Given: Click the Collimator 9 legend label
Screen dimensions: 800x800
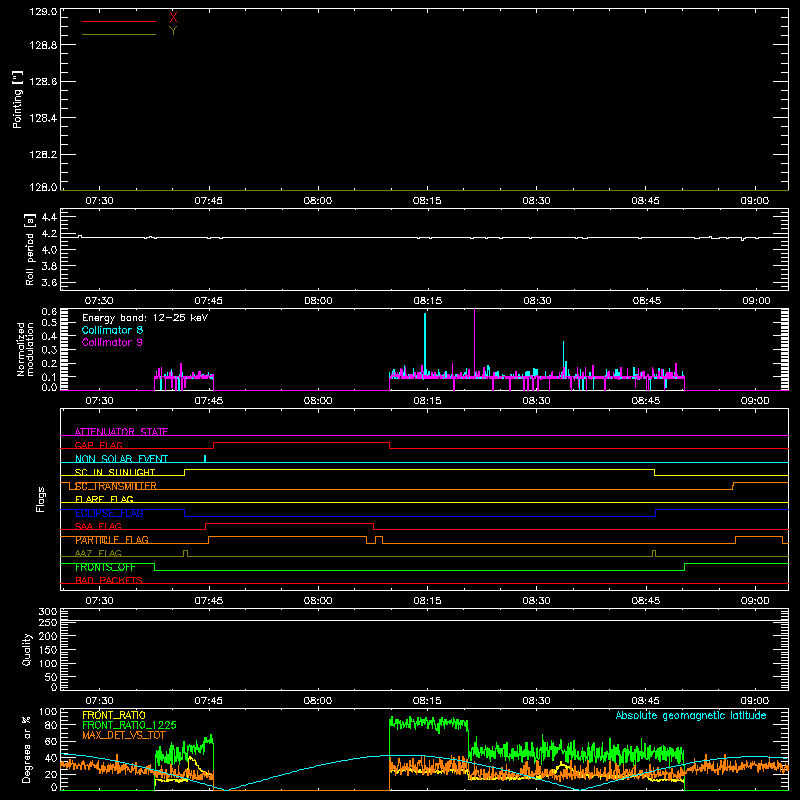Looking at the screenshot, I should pyautogui.click(x=112, y=342).
